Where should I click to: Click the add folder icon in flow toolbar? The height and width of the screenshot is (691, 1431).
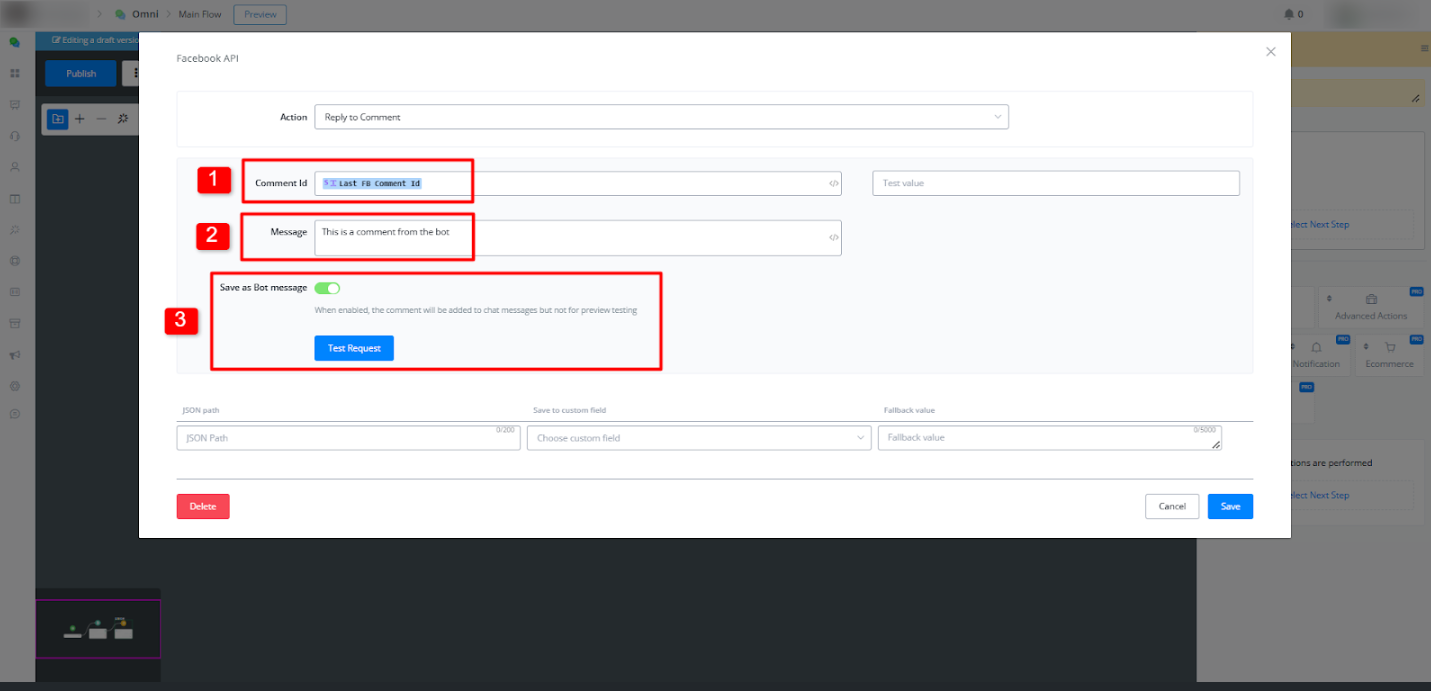58,119
